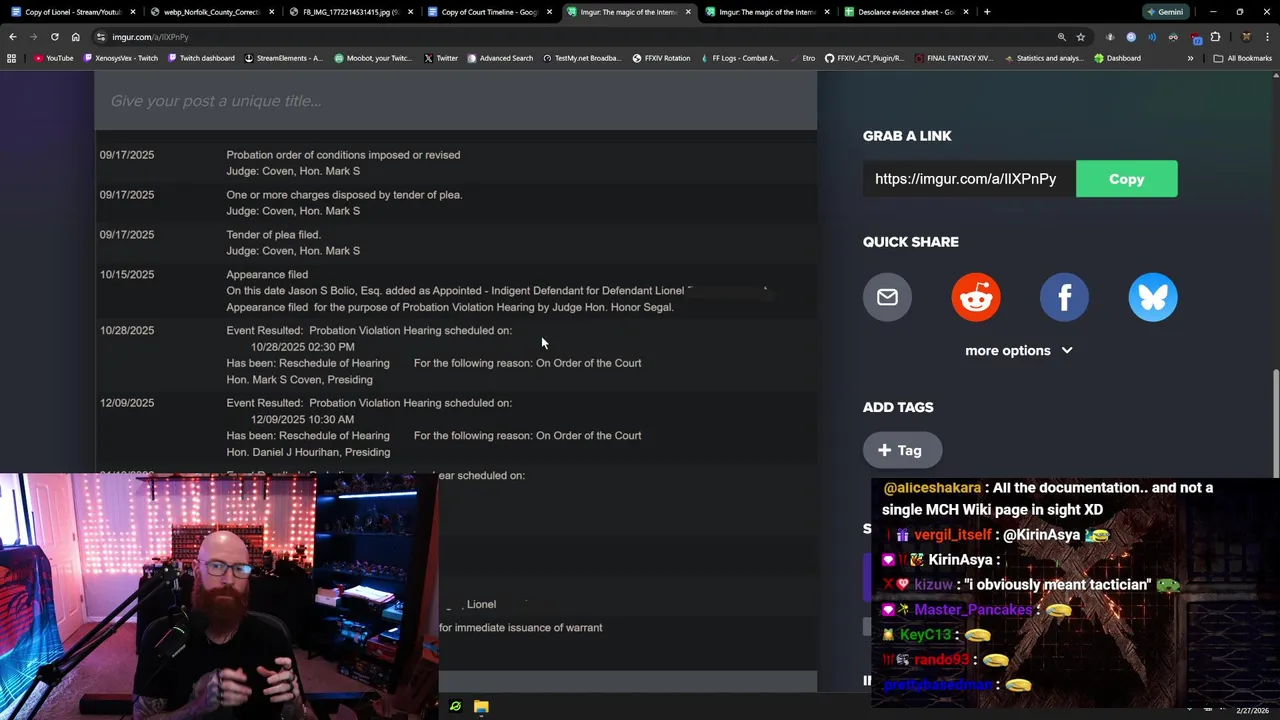Click the extension icon with 17 badge
Viewport: 1280px width, 720px height.
click(1195, 38)
